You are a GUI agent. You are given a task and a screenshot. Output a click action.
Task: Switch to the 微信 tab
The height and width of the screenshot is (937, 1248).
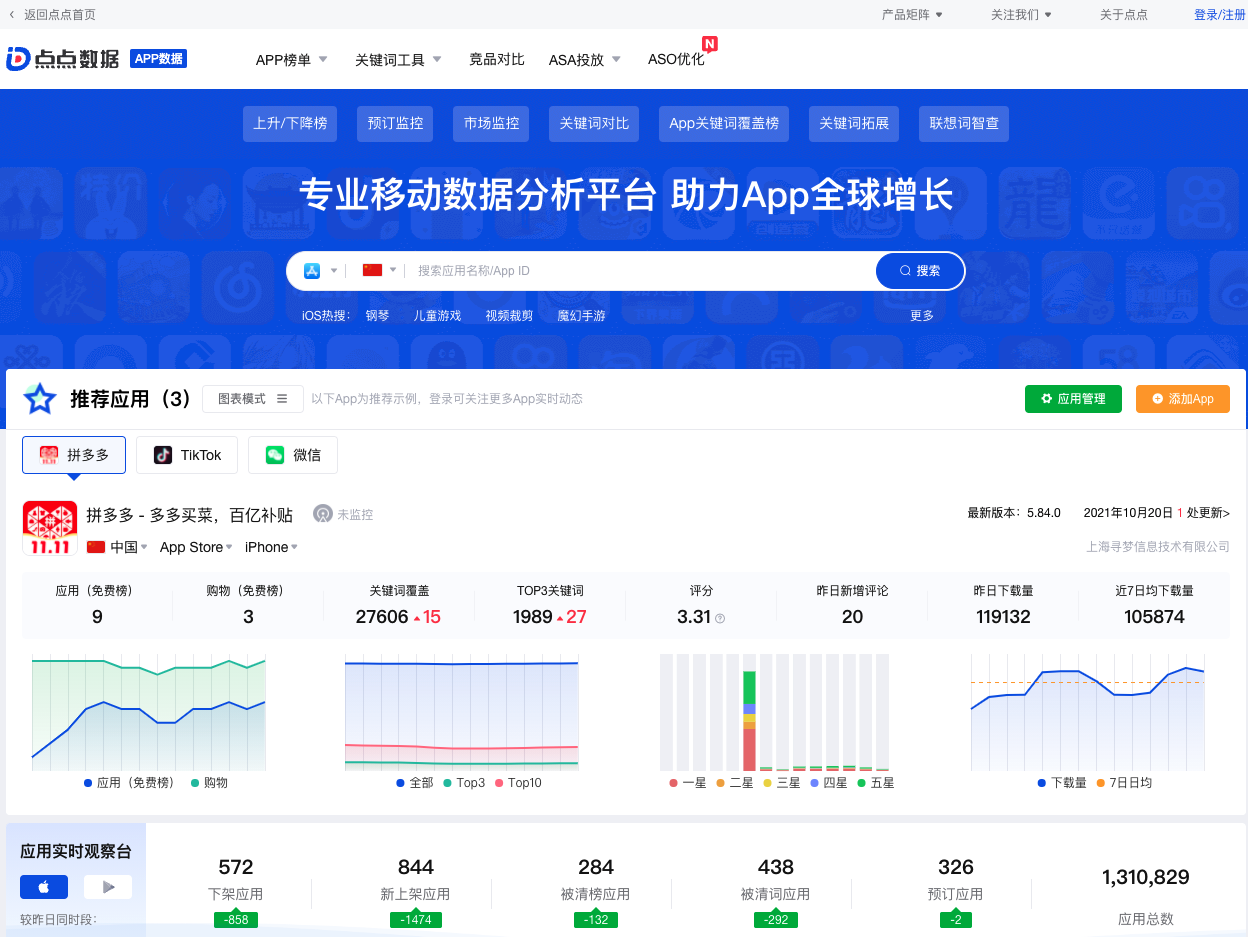pos(293,455)
